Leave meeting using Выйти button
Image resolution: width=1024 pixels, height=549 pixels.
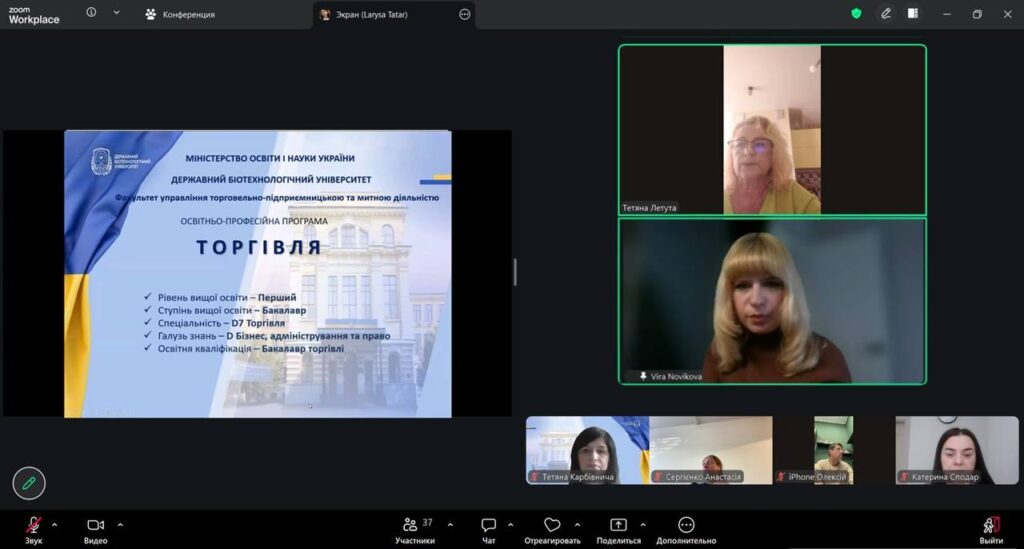(x=991, y=527)
